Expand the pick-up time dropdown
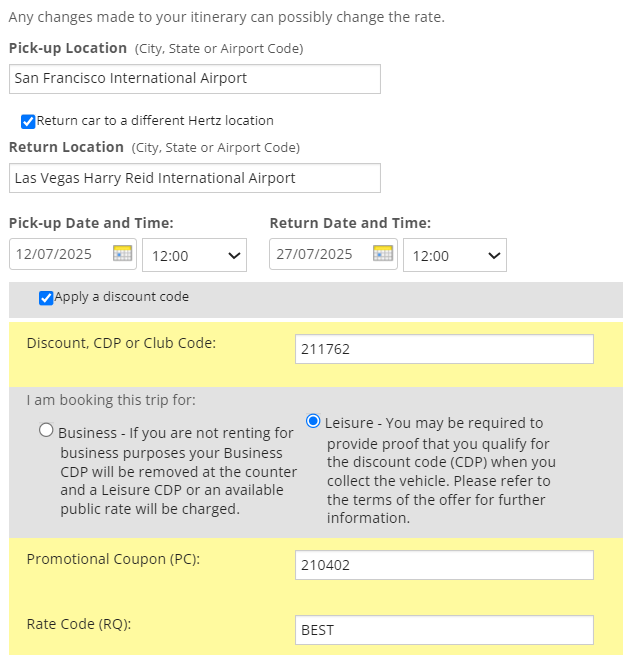This screenshot has height=655, width=623. (195, 255)
